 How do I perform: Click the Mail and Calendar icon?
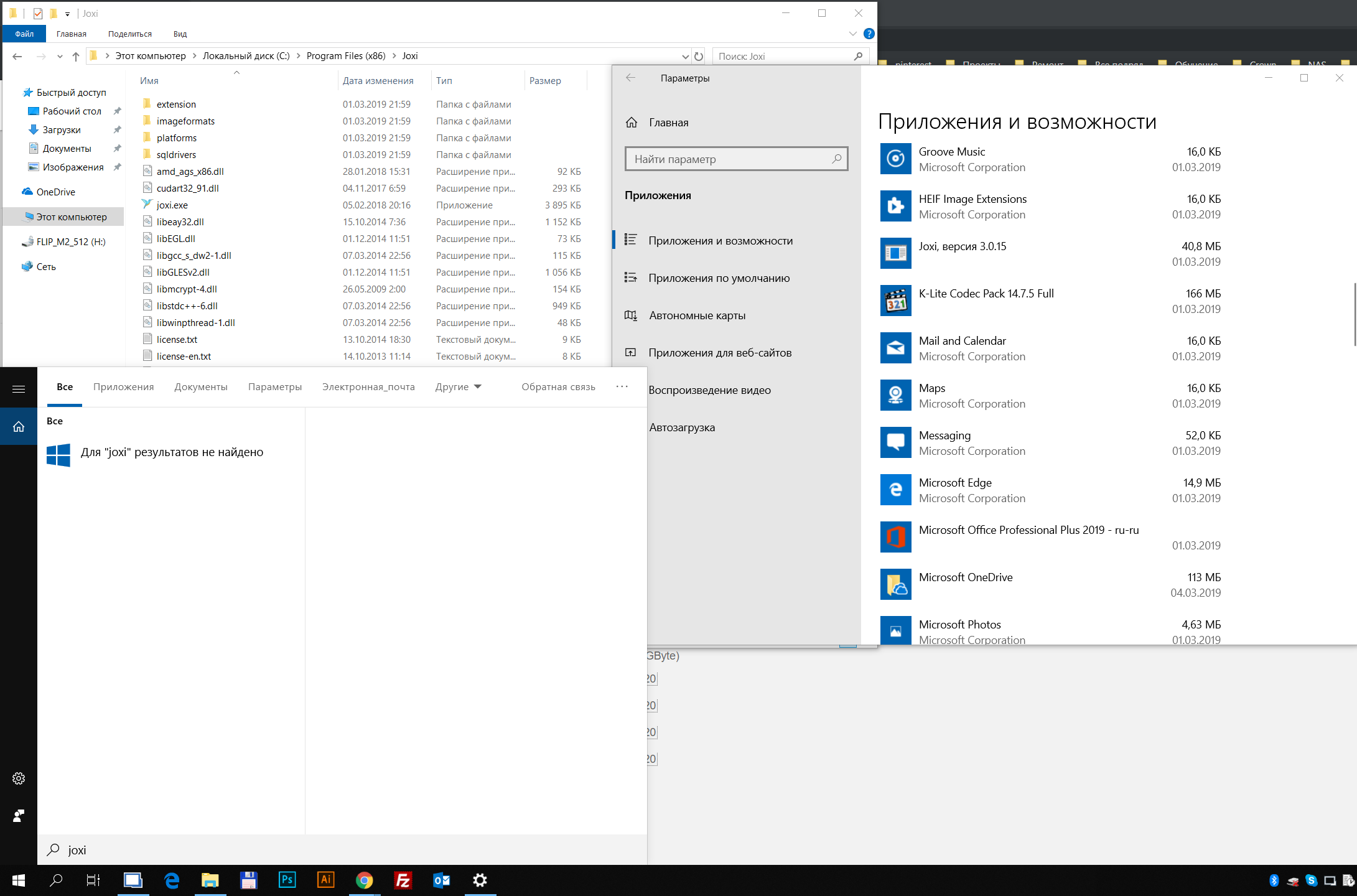point(895,348)
